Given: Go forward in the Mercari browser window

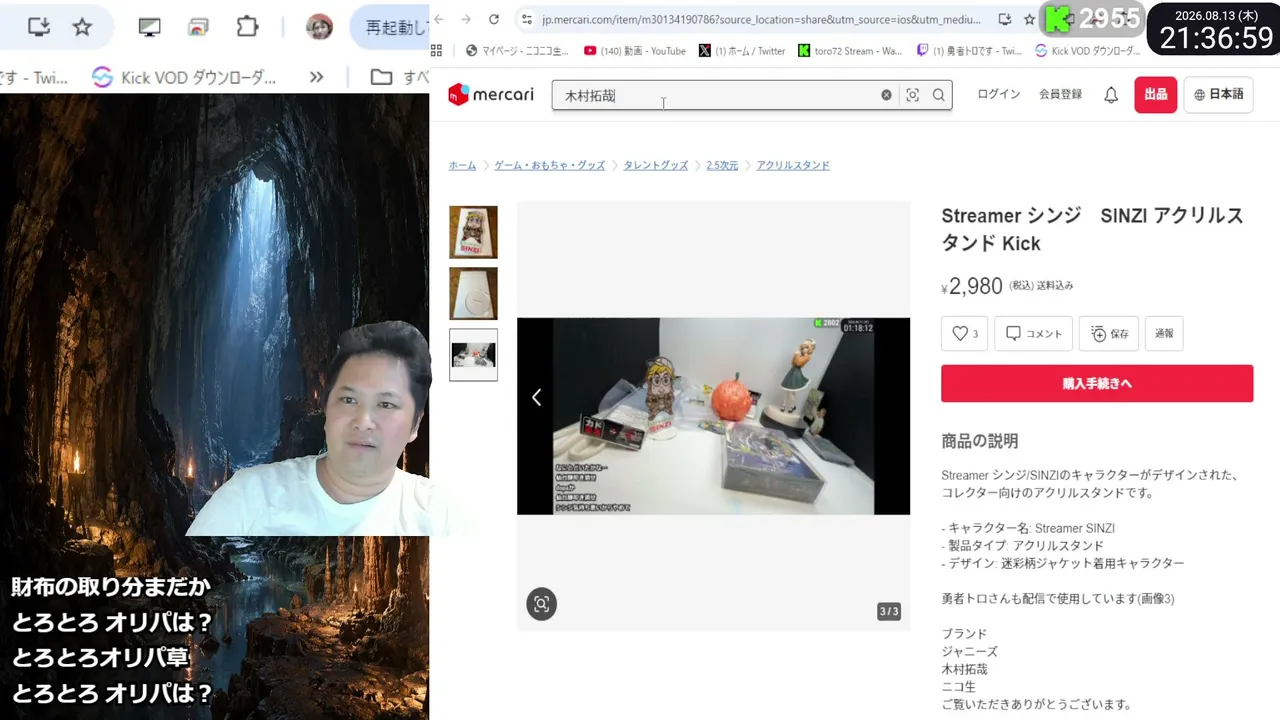Looking at the screenshot, I should tap(466, 19).
